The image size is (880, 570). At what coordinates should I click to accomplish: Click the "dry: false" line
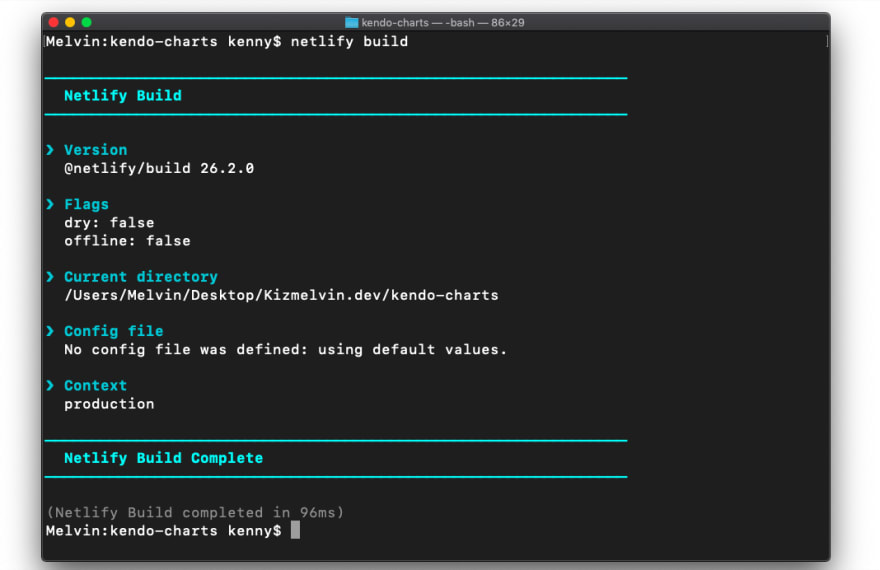click(x=109, y=223)
